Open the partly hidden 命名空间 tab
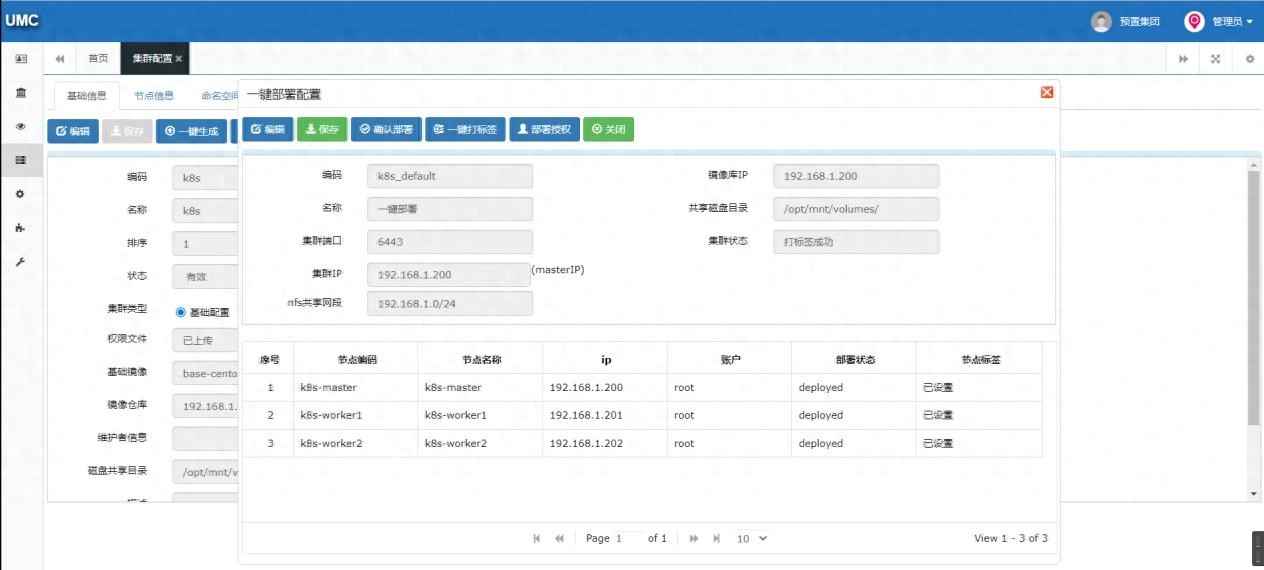Viewport: 1264px width, 570px height. (x=219, y=96)
